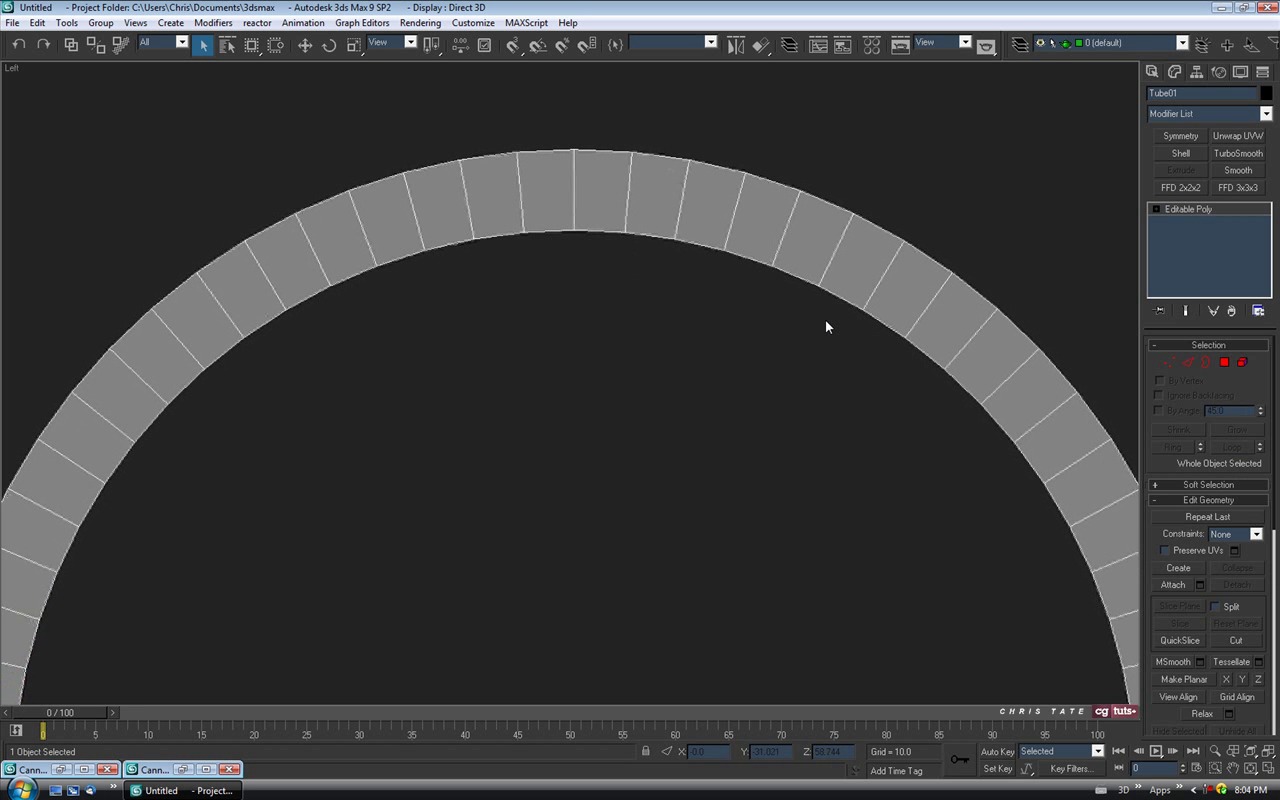Toggle Pin Stack icon below modifier stack
The height and width of the screenshot is (800, 1280).
pyautogui.click(x=1160, y=311)
